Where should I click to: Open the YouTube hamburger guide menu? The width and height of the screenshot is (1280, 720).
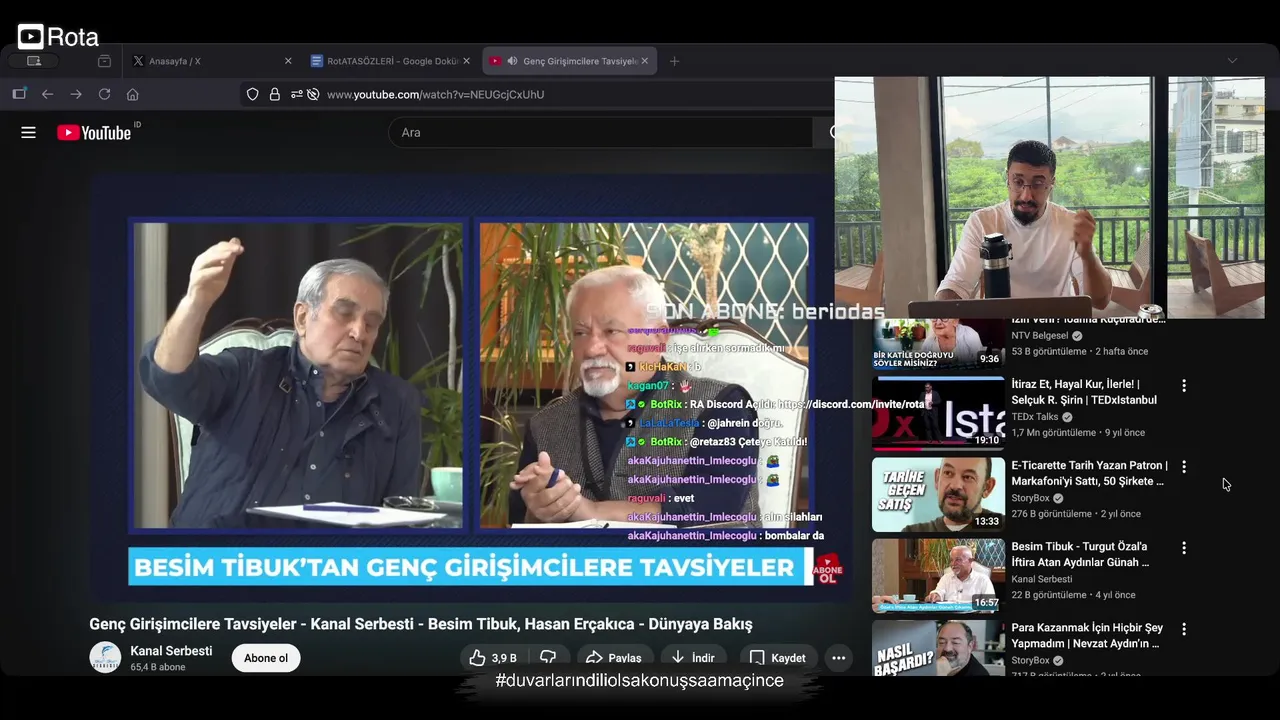coord(28,132)
